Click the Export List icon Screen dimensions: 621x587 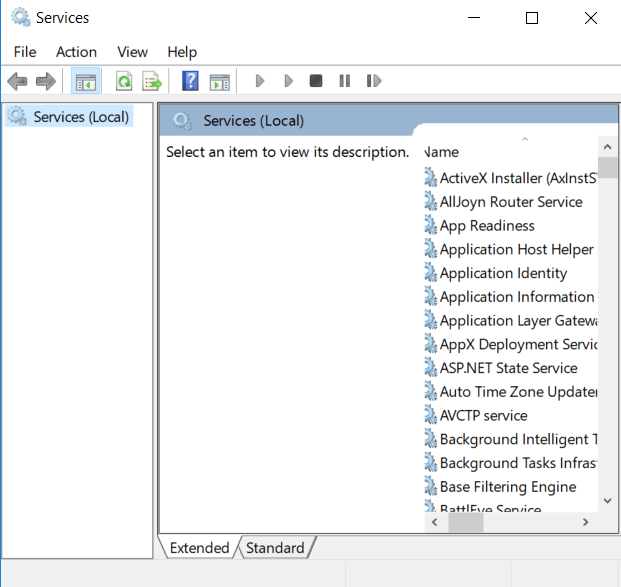152,81
